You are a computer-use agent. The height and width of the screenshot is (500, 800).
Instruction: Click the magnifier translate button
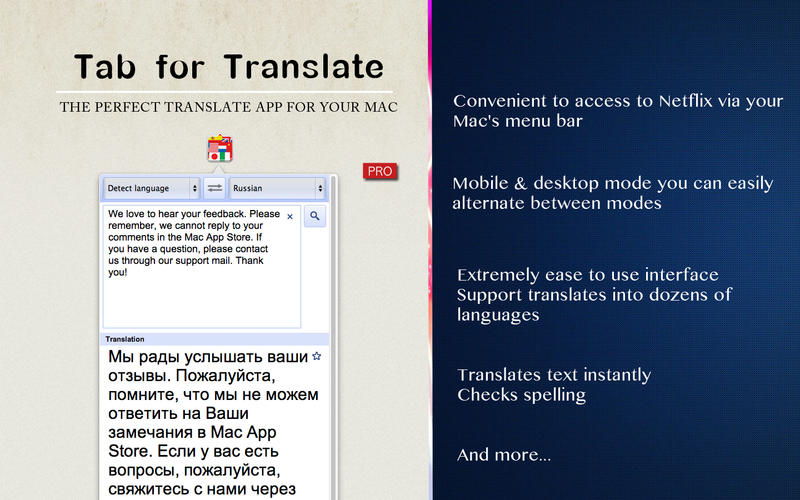pos(315,216)
